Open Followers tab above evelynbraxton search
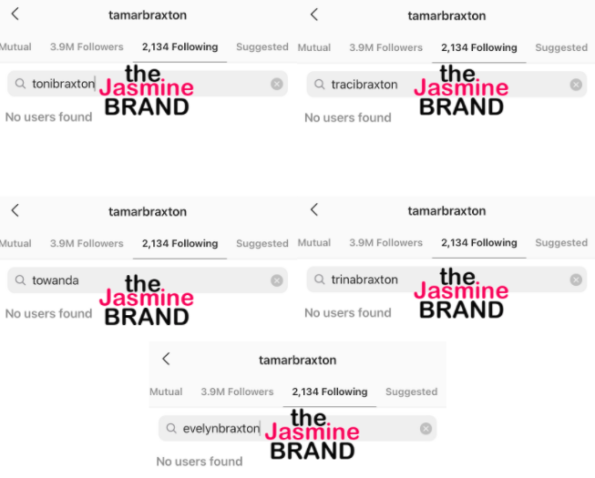595x478 pixels. click(237, 392)
